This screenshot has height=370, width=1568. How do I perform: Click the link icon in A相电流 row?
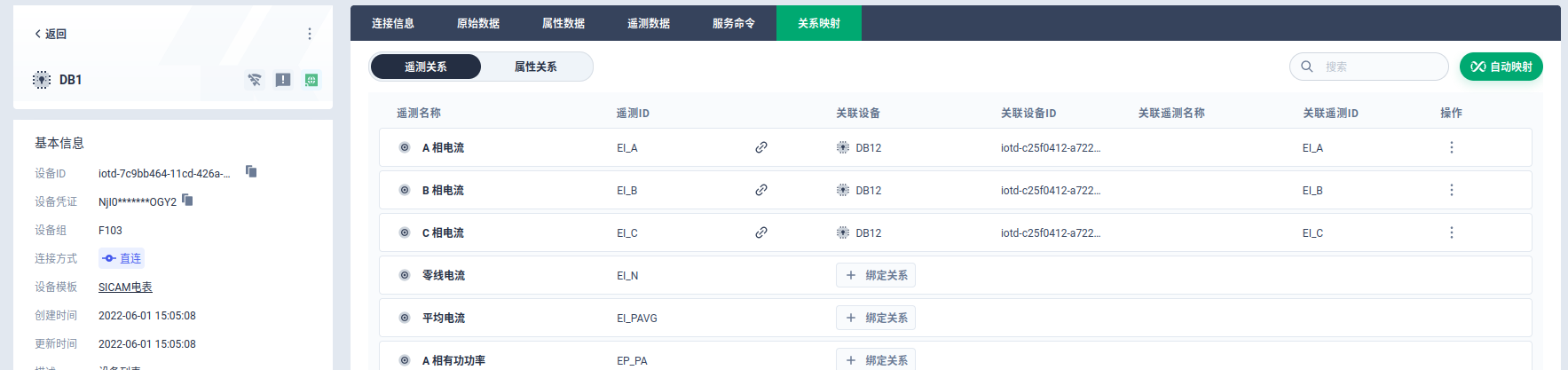point(760,147)
